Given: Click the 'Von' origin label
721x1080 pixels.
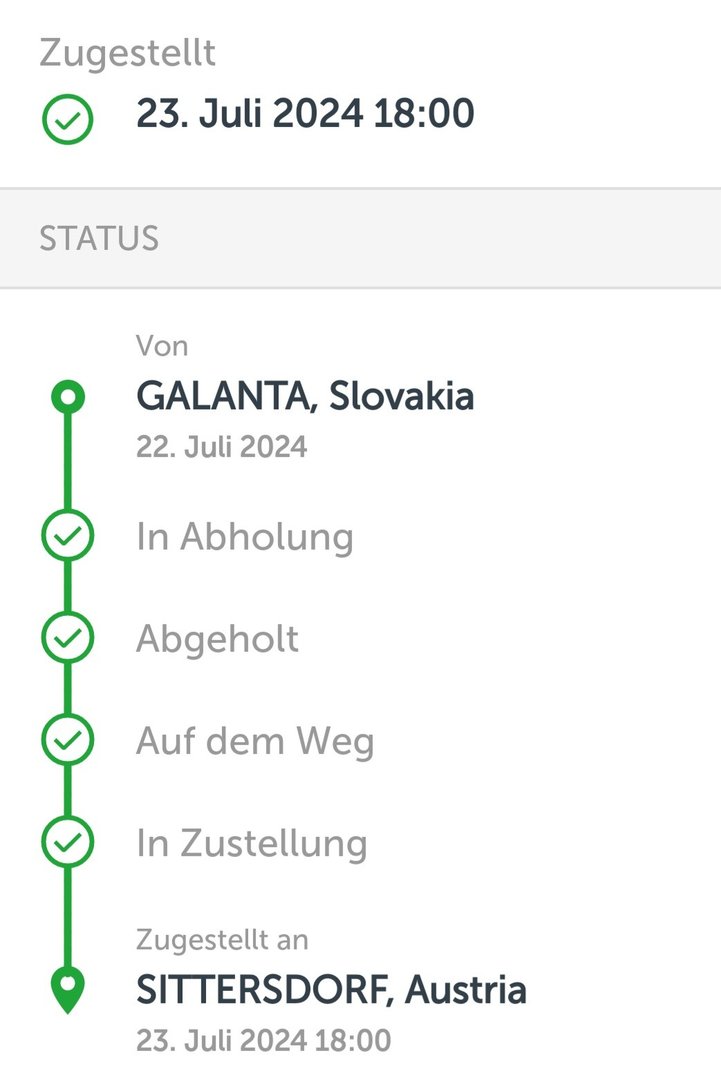Looking at the screenshot, I should tap(162, 346).
